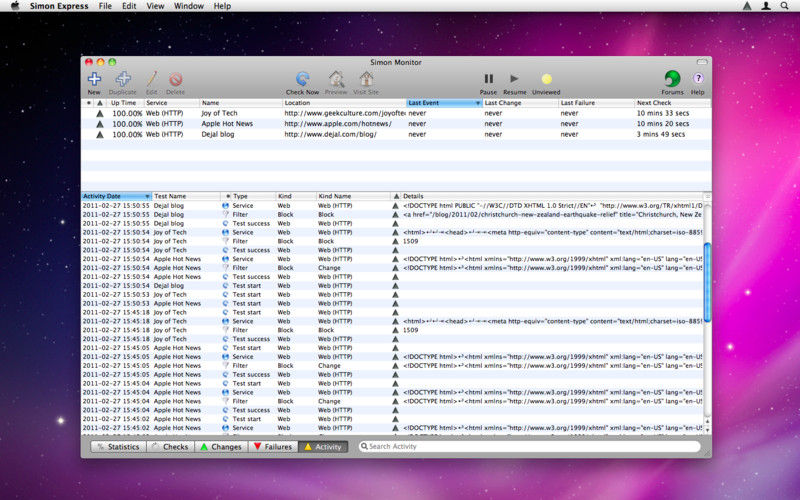The width and height of the screenshot is (800, 500).
Task: Click the toolbar toggle pill in the title bar
Action: coord(702,62)
